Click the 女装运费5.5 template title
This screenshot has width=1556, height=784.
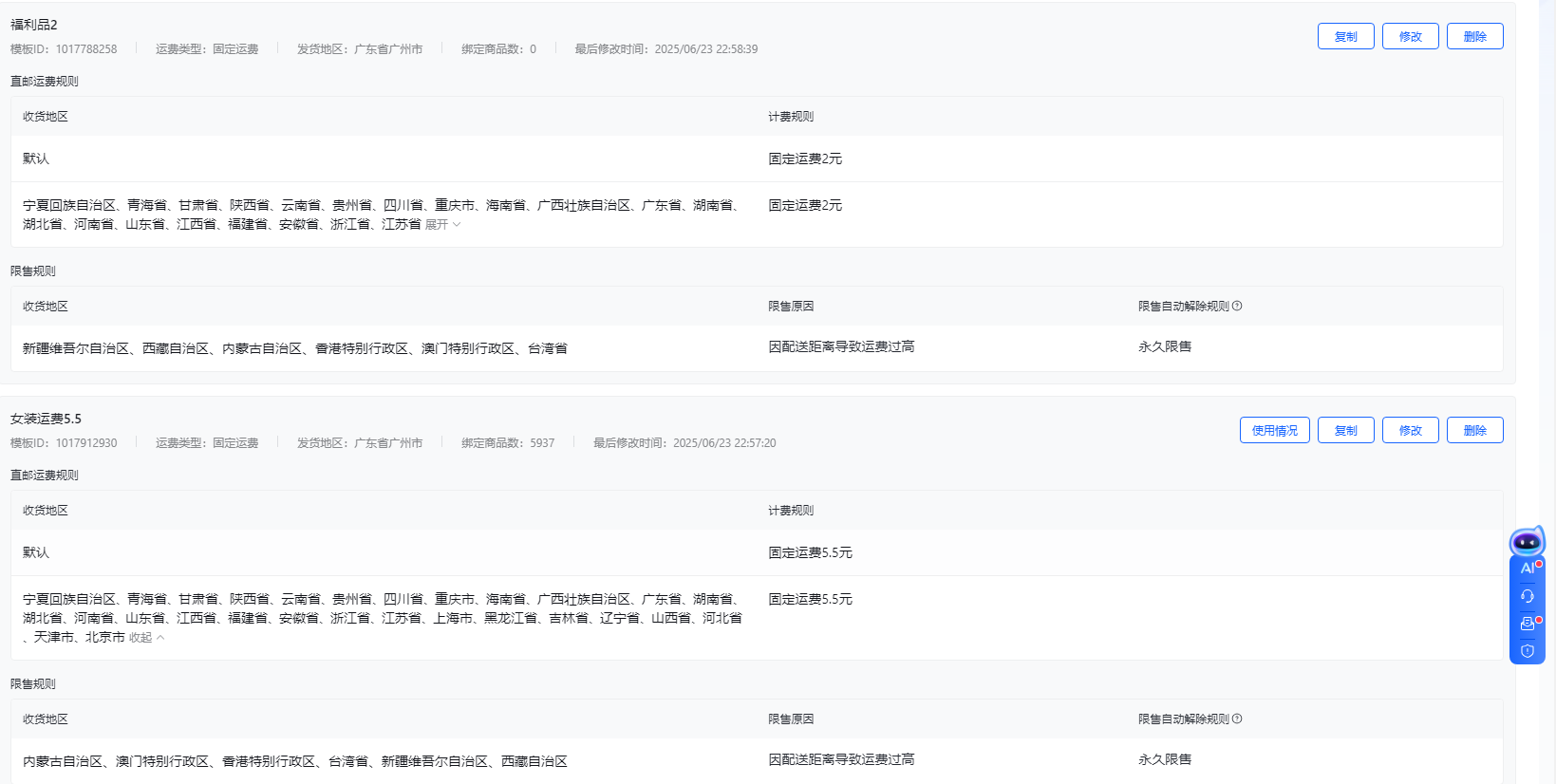[x=46, y=419]
